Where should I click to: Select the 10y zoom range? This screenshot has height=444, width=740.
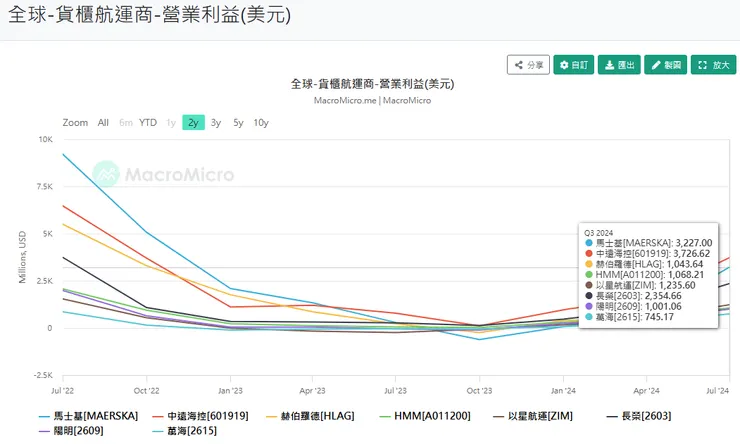tap(261, 123)
